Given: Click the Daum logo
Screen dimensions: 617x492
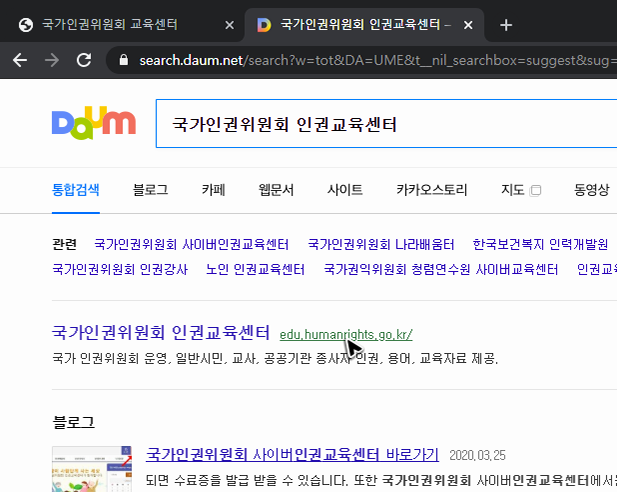Looking at the screenshot, I should tap(94, 123).
